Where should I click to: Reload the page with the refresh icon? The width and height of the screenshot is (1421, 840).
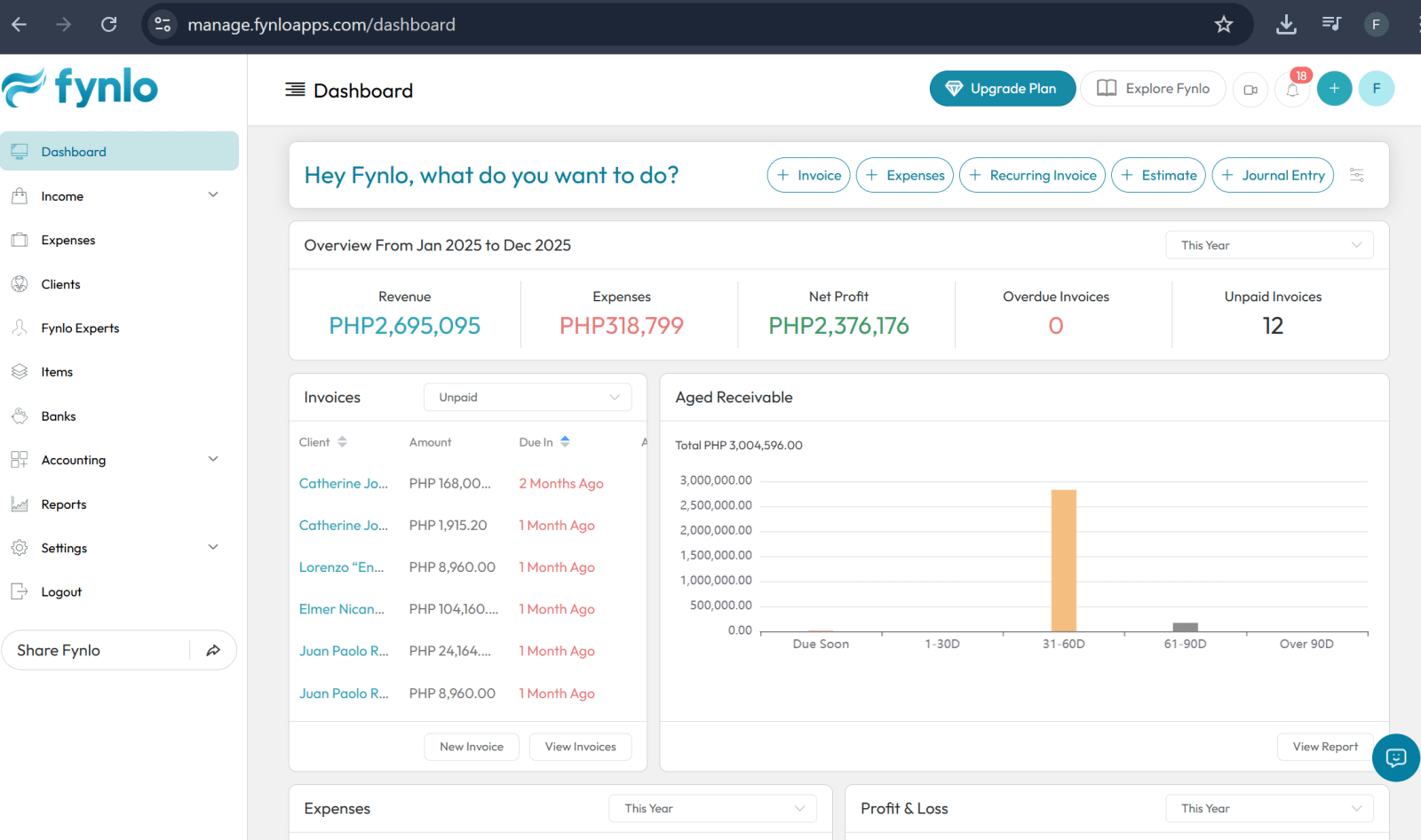(x=108, y=25)
